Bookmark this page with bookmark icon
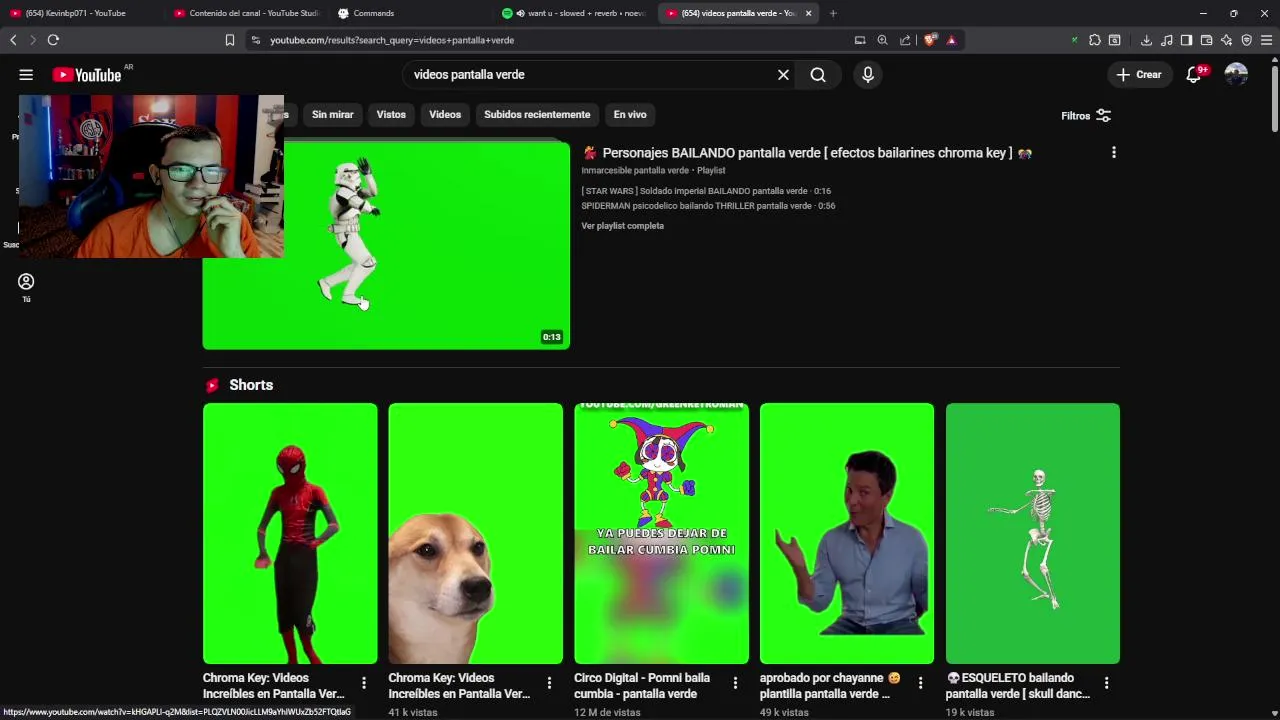This screenshot has height=720, width=1280. tap(229, 40)
